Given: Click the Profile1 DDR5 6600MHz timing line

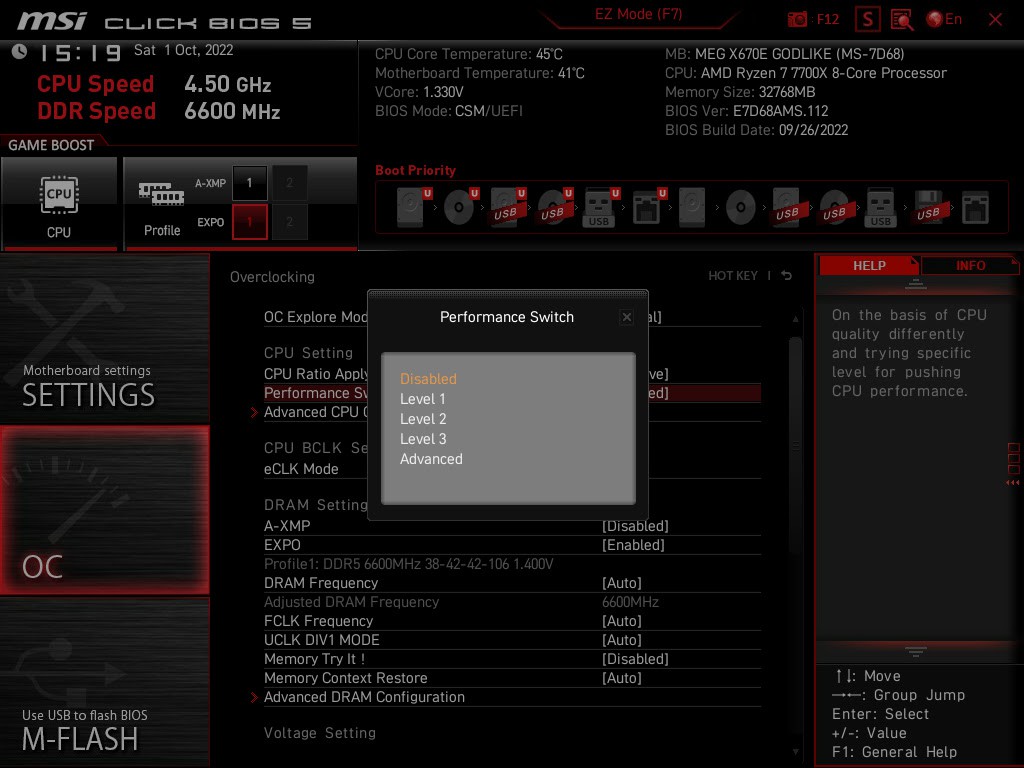Looking at the screenshot, I should coord(409,564).
